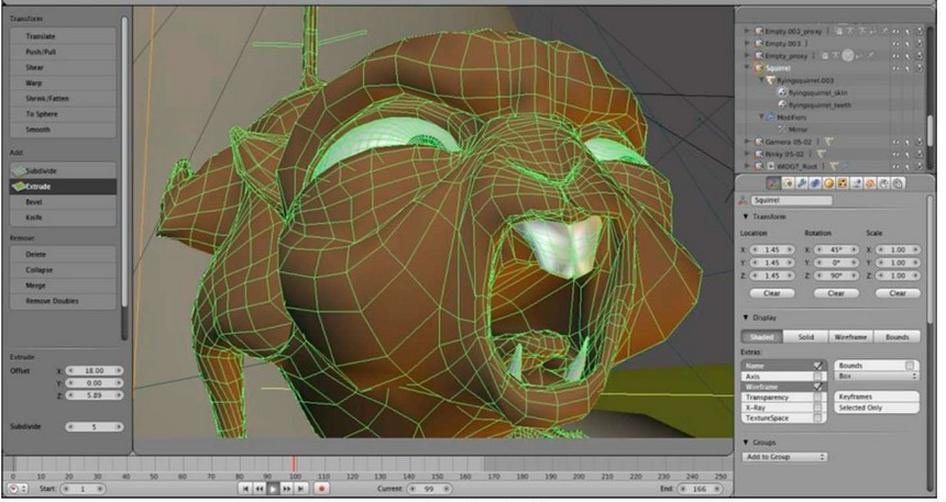Screen dimensions: 946x502
Task: Enable the Axis checkbox in Extras
Action: click(x=817, y=376)
